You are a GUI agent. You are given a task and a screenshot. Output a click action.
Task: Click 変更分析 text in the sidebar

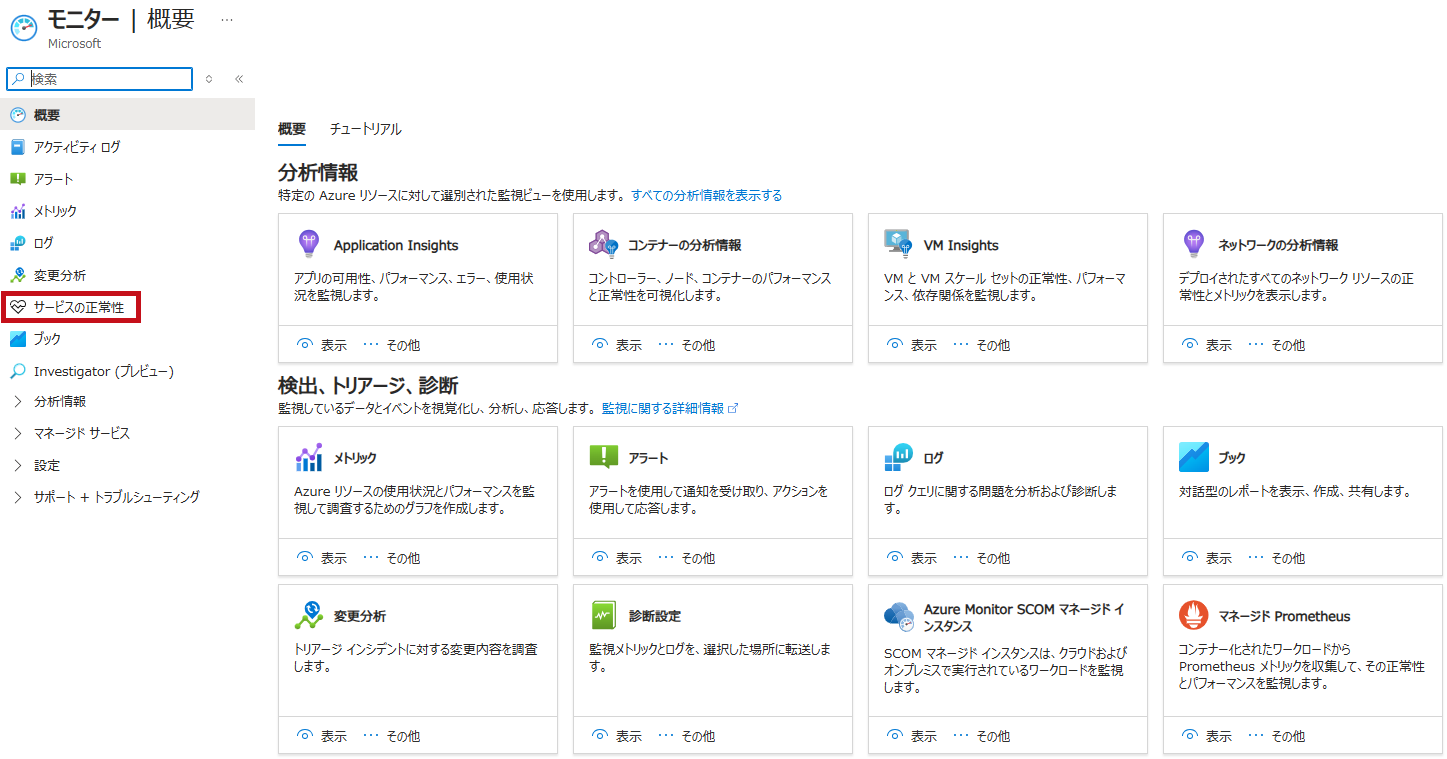[x=60, y=275]
